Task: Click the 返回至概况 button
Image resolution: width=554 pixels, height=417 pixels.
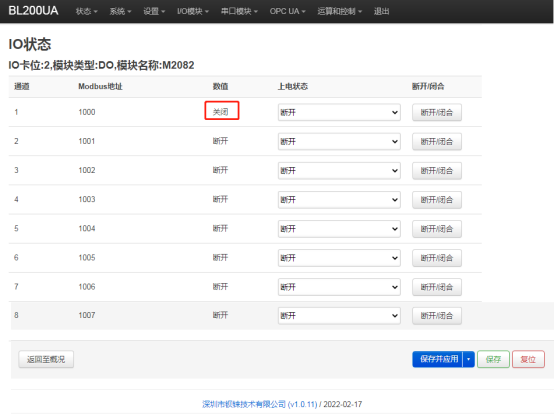Action: (x=46, y=359)
